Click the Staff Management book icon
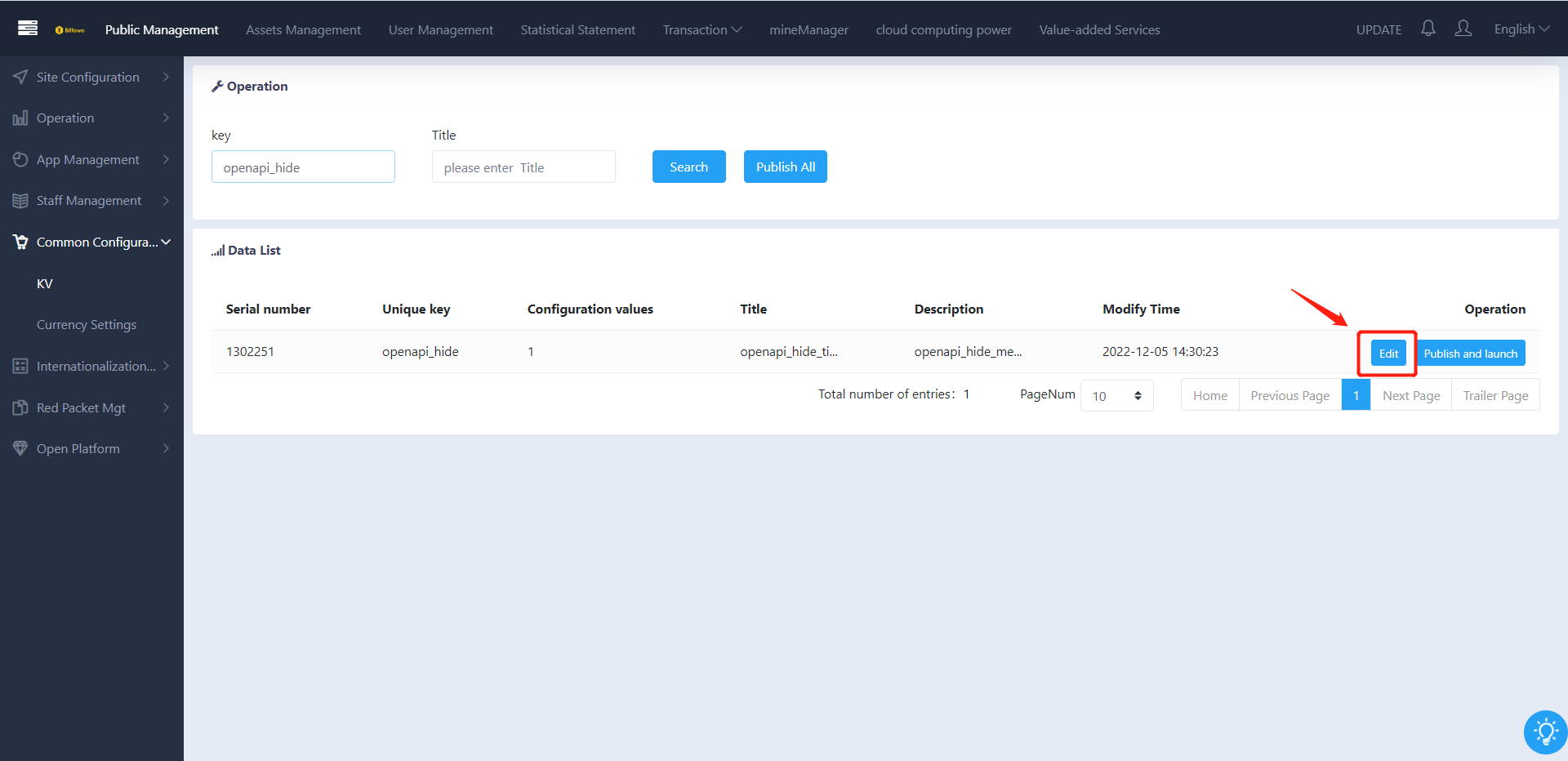Screen dimensions: 1568x761 click(20, 201)
